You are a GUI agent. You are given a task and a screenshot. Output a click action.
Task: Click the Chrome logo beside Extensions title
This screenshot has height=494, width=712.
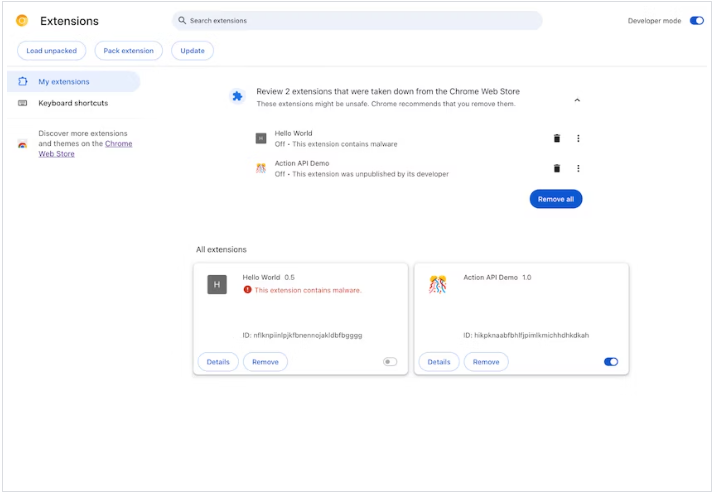[x=22, y=21]
